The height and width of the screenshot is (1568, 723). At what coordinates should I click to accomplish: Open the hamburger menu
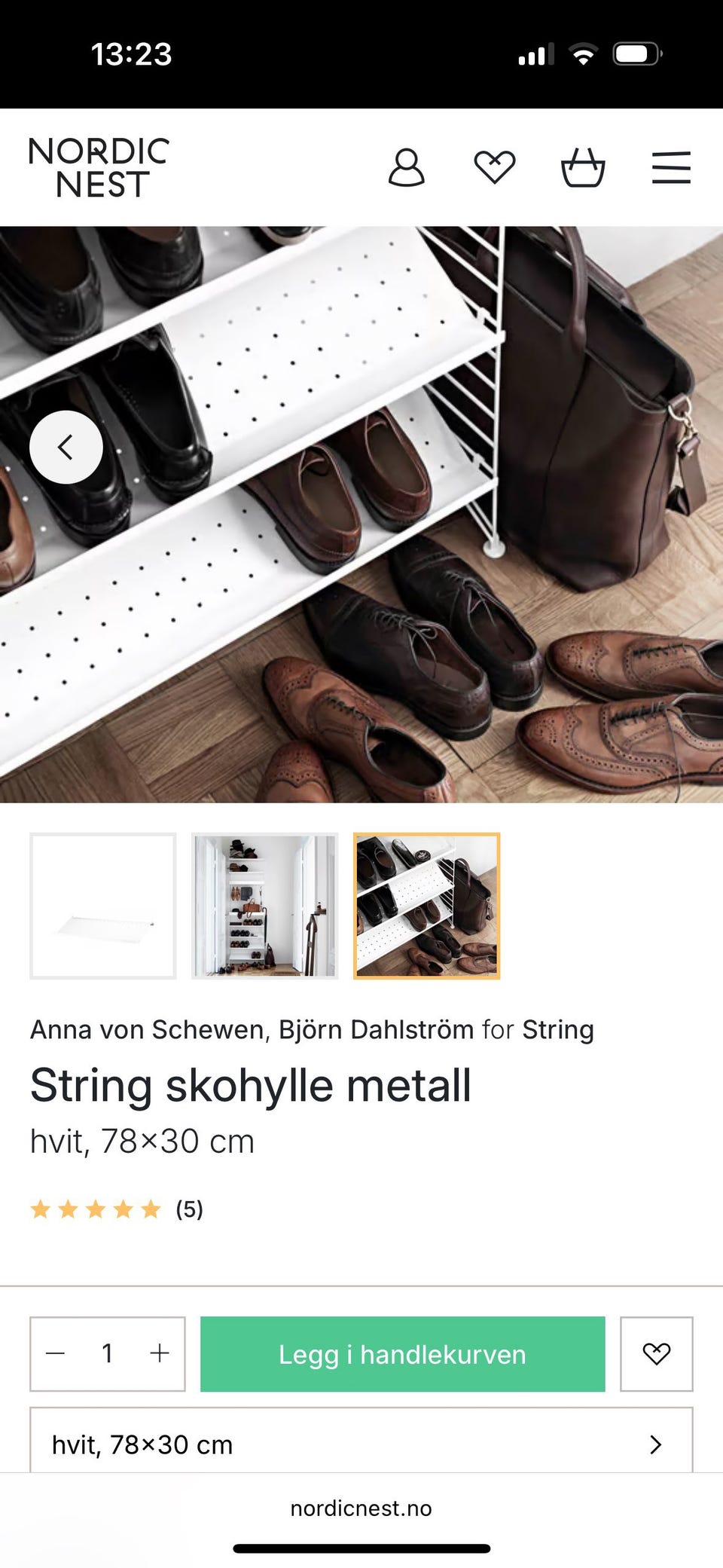tap(671, 167)
